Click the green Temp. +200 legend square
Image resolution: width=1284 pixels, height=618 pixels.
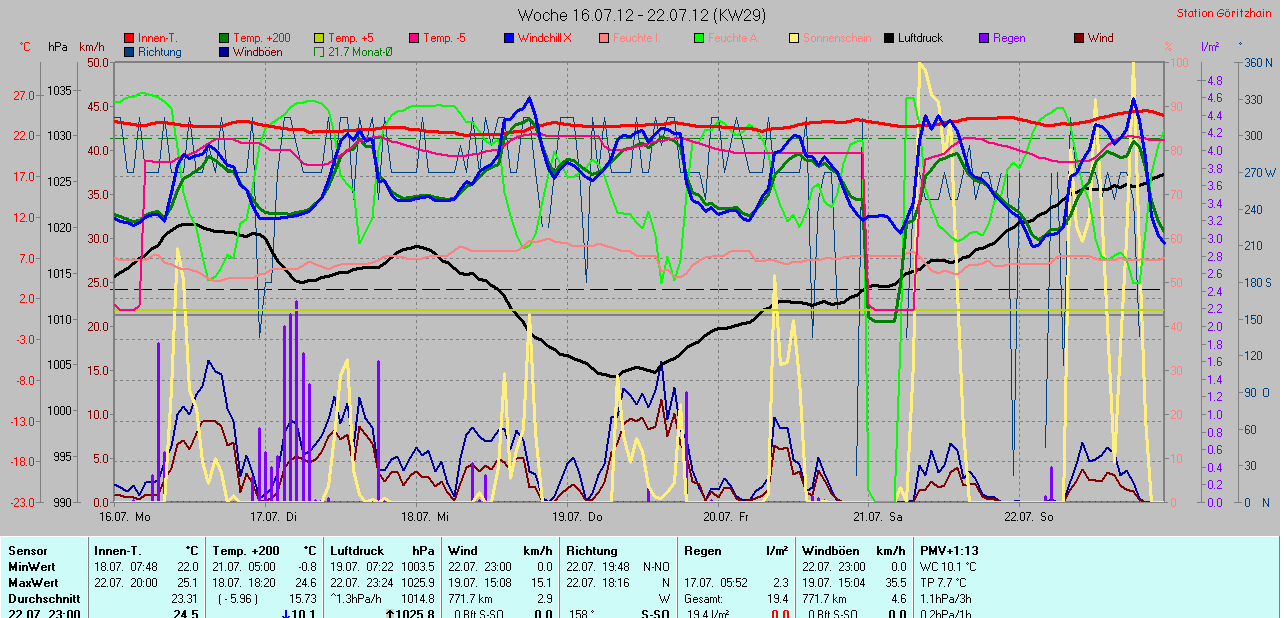[224, 38]
